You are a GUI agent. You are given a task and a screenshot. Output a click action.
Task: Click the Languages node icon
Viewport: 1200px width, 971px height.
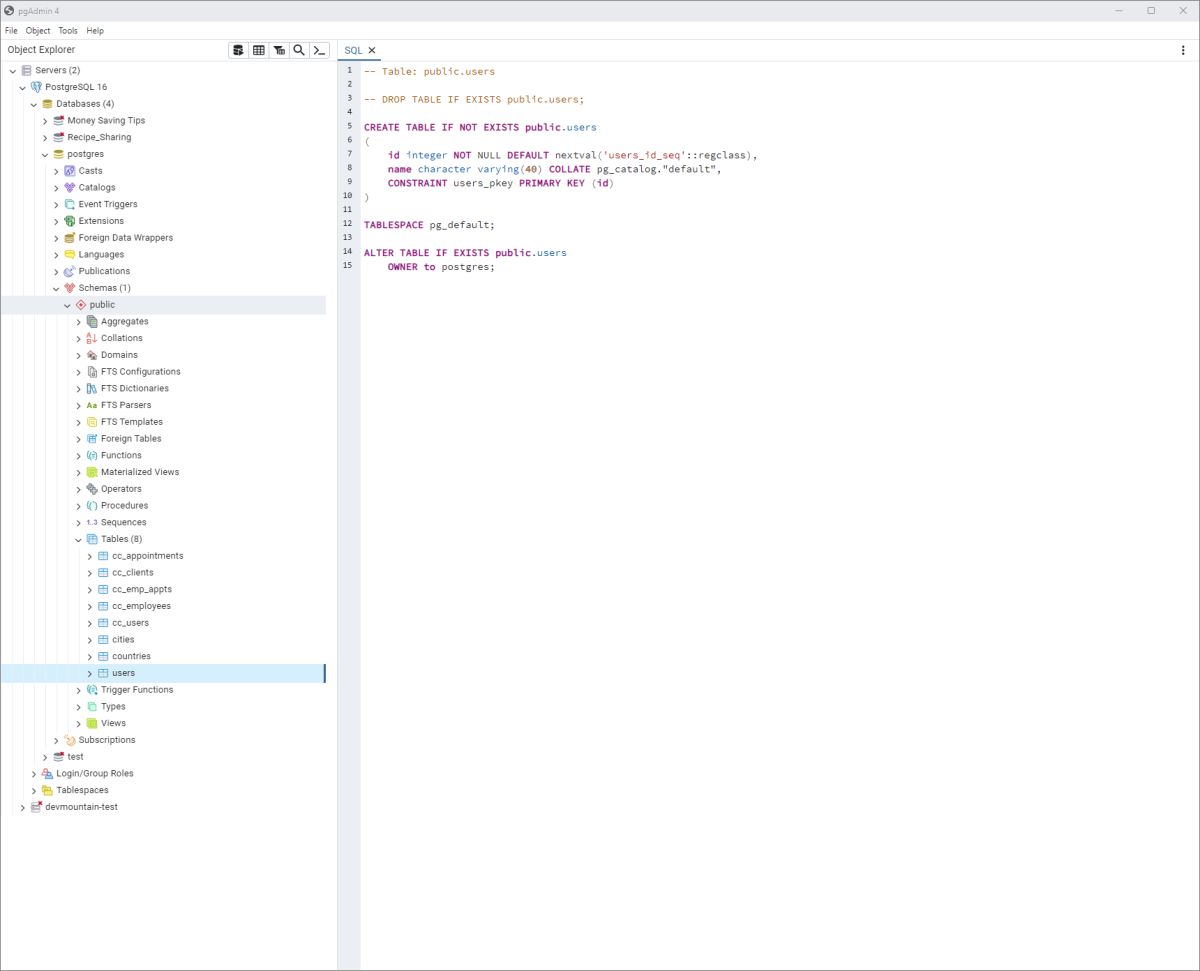[x=69, y=254]
